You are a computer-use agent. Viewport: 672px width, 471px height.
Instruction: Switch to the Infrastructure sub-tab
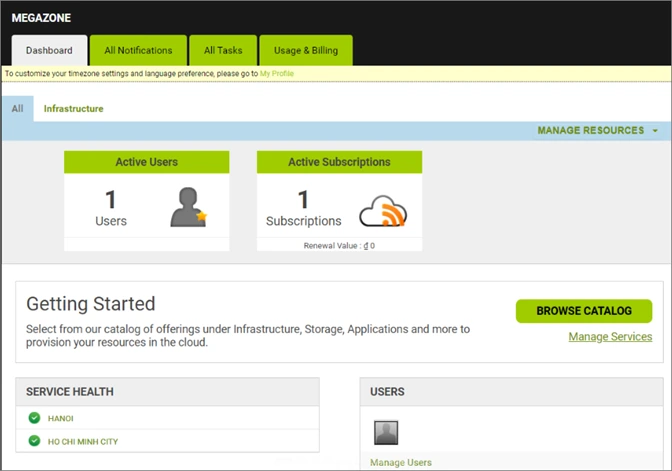(73, 109)
